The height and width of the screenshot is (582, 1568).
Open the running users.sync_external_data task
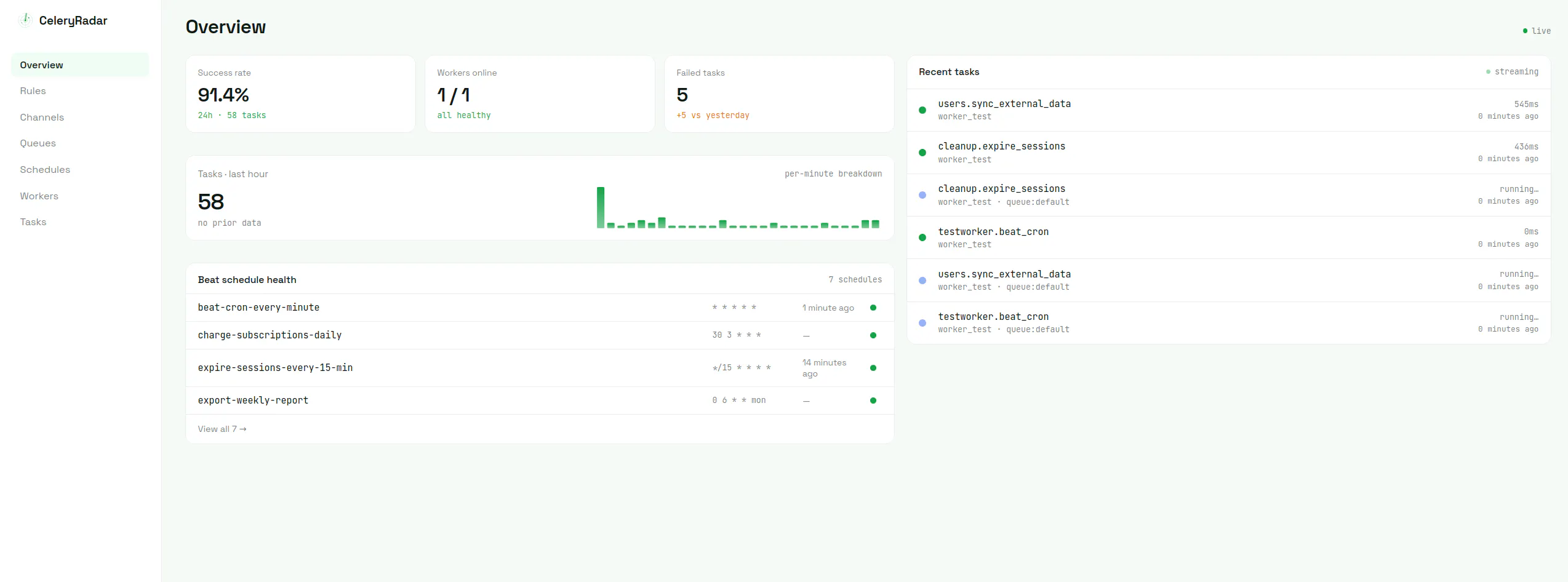1228,281
